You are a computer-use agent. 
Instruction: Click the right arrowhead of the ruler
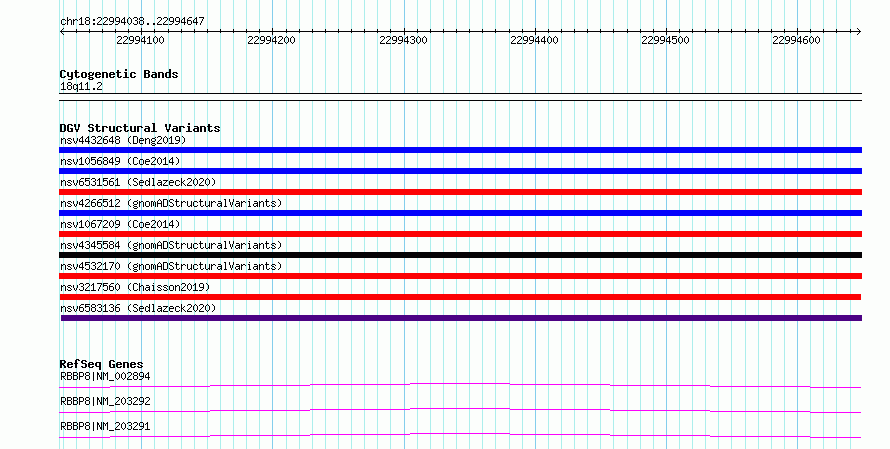(859, 32)
